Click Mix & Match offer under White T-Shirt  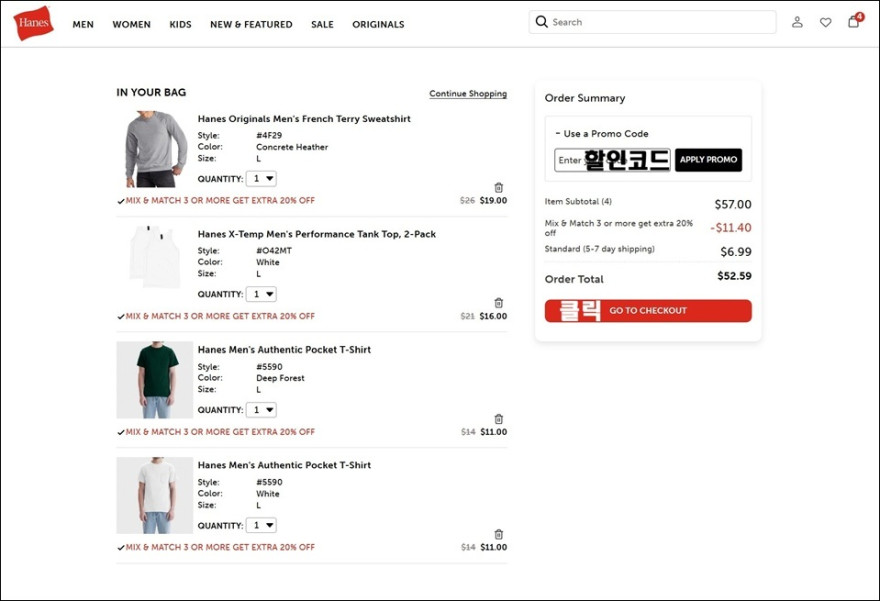(x=220, y=547)
